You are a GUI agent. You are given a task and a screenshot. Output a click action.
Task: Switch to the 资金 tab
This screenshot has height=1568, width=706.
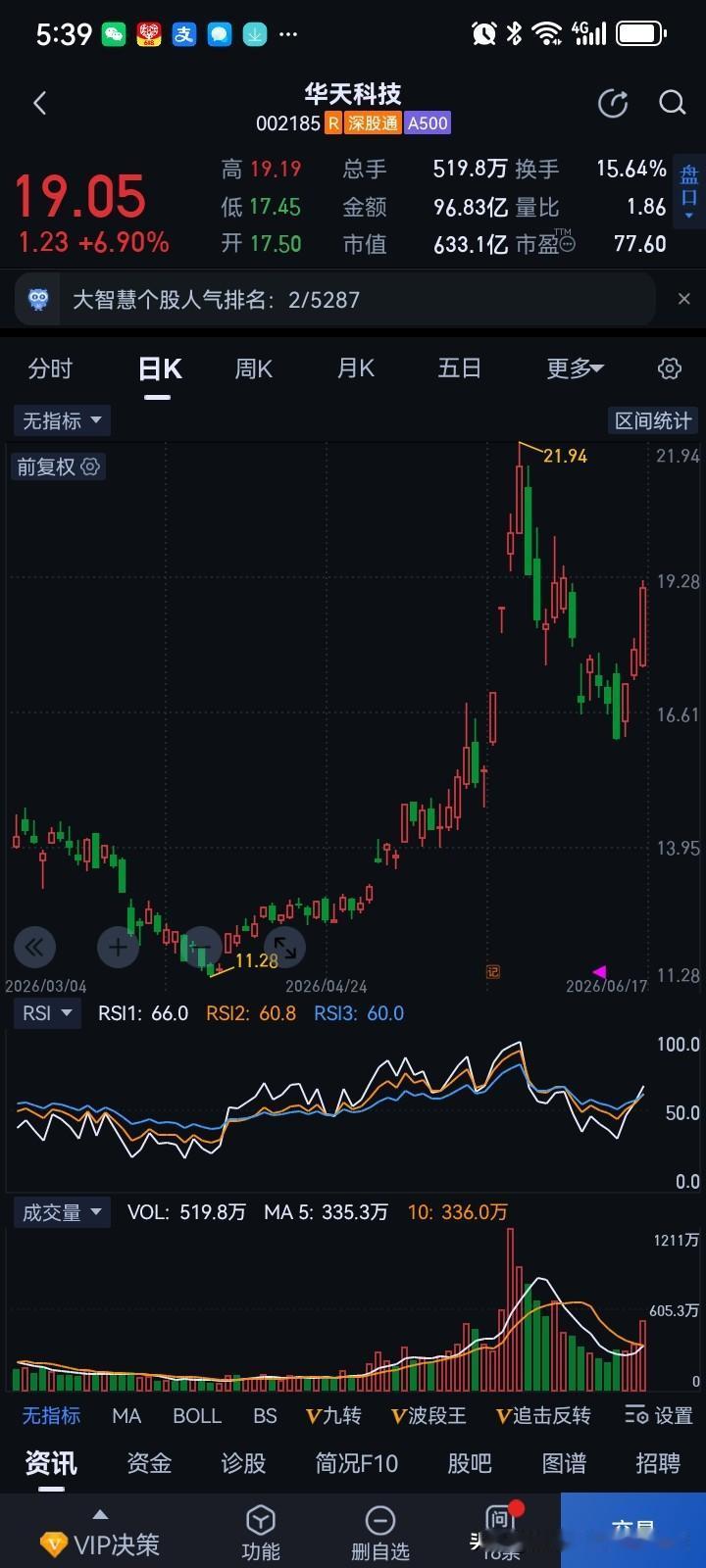click(149, 1463)
